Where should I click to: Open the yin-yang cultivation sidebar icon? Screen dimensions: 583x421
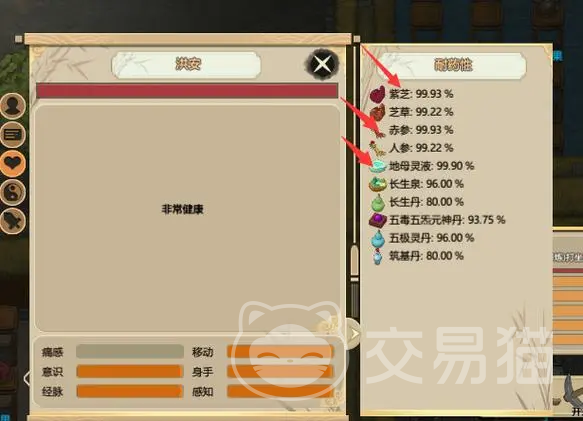click(13, 192)
